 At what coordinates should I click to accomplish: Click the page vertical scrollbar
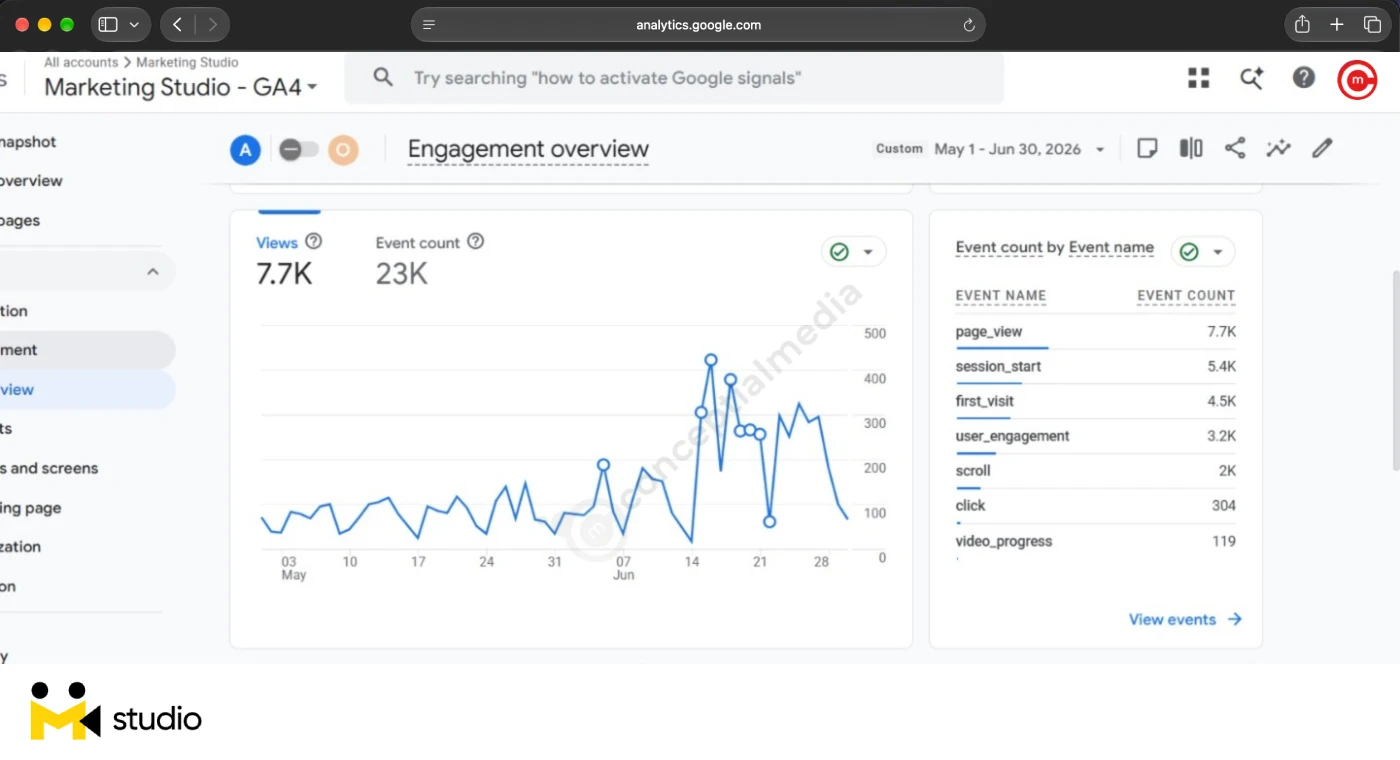(1394, 370)
